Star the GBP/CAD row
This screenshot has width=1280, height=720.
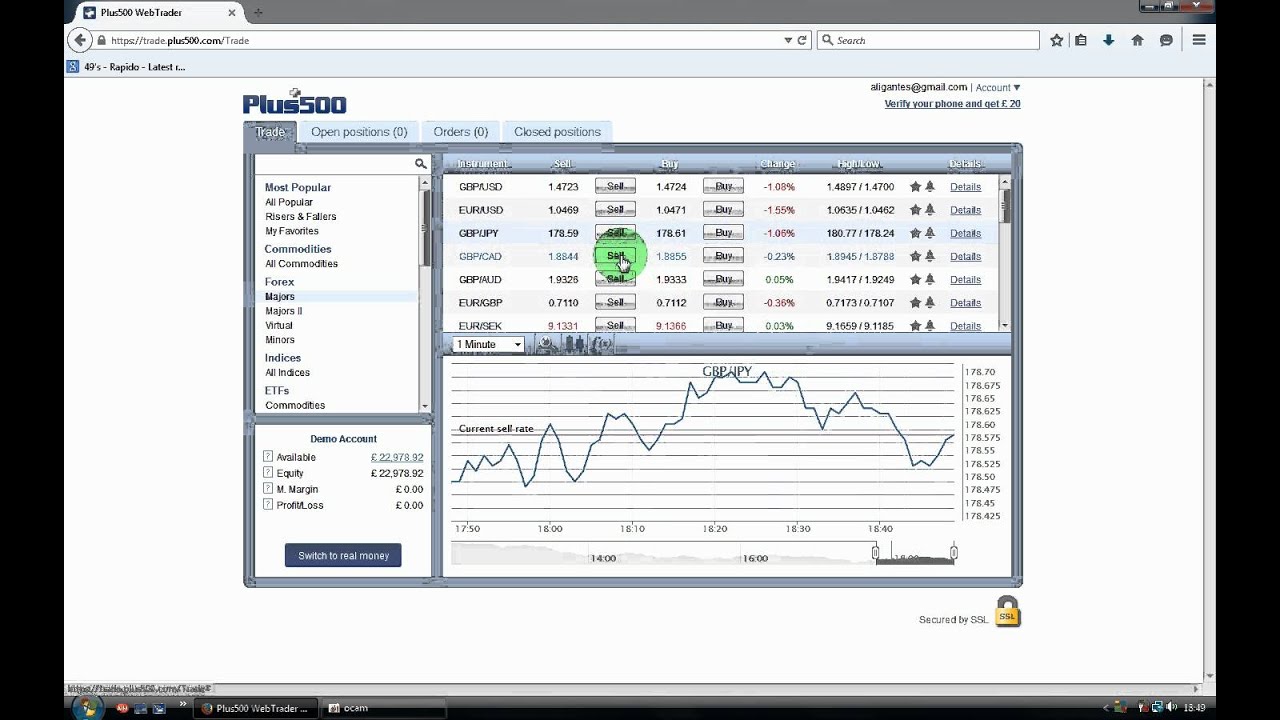(915, 256)
